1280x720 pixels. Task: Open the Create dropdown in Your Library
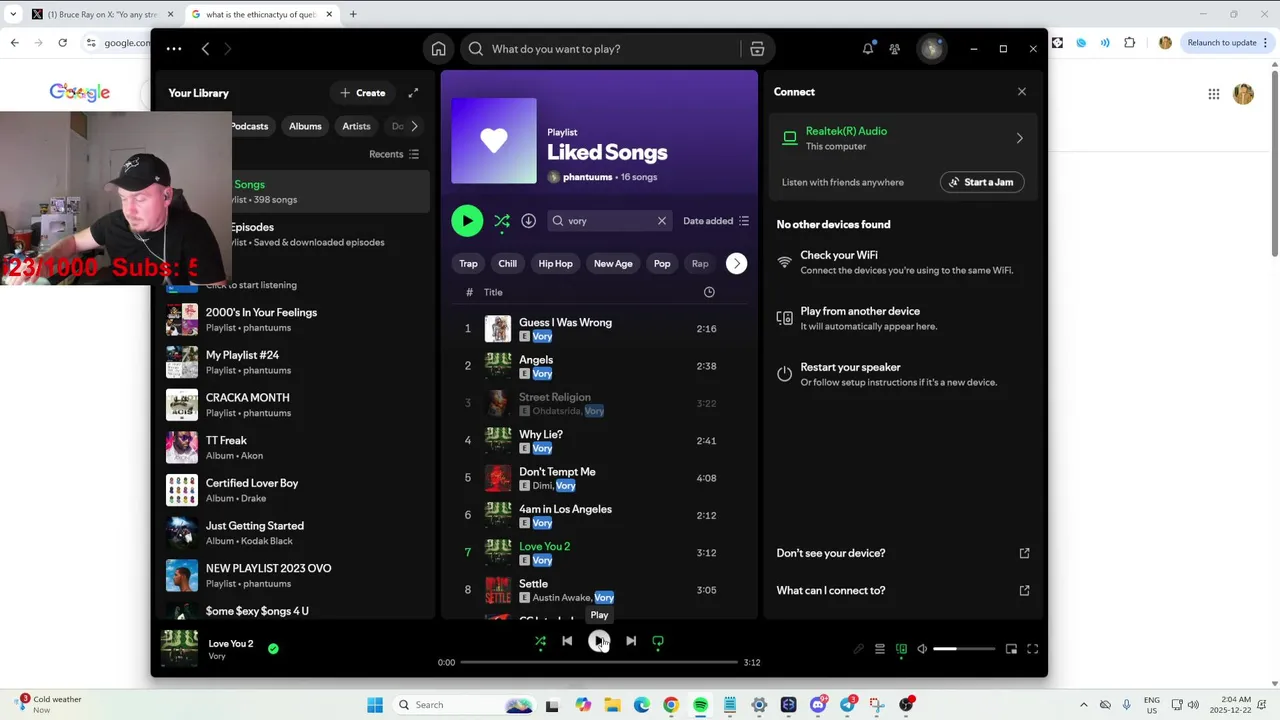[x=362, y=93]
